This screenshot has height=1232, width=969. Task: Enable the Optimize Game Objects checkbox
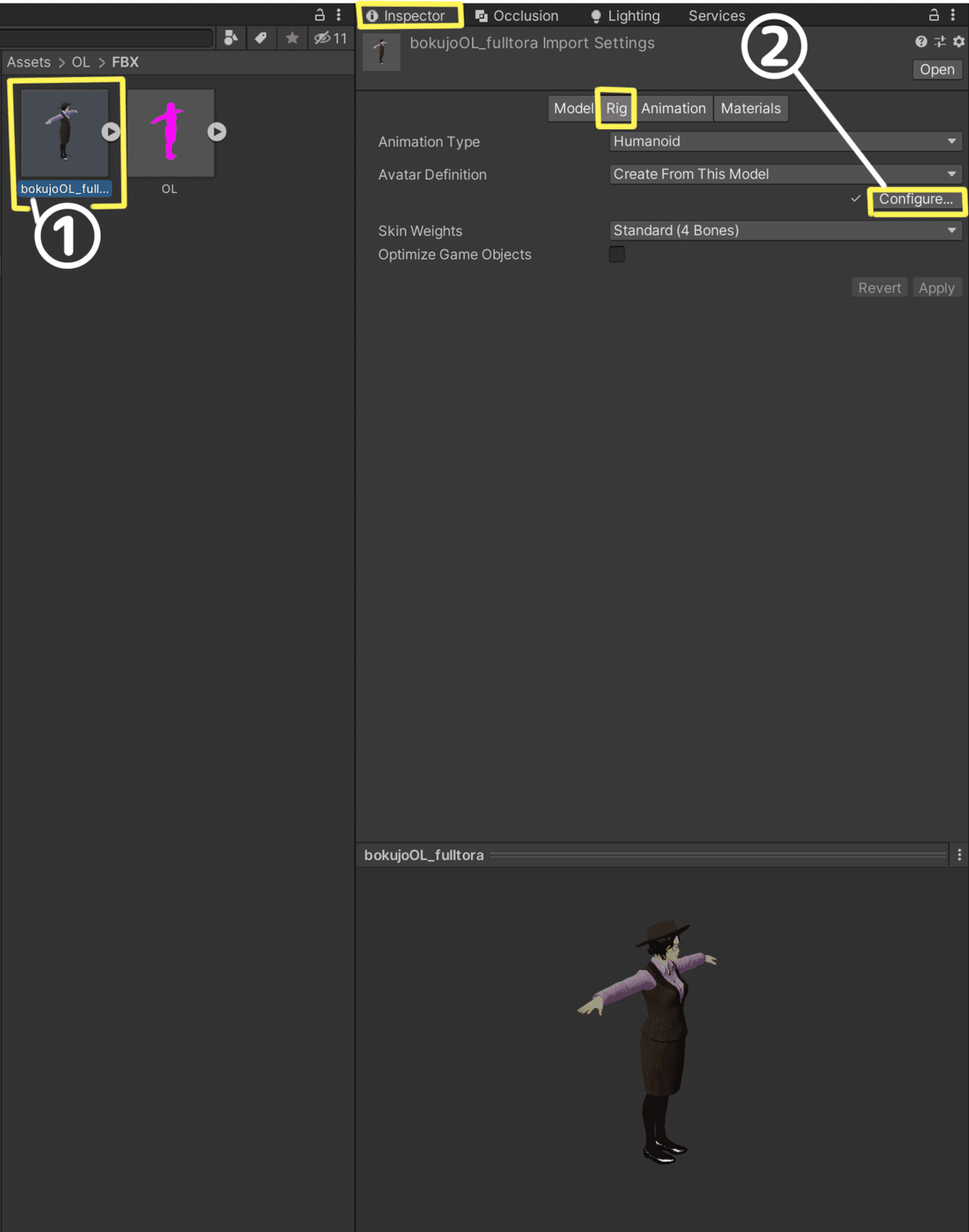tap(616, 254)
